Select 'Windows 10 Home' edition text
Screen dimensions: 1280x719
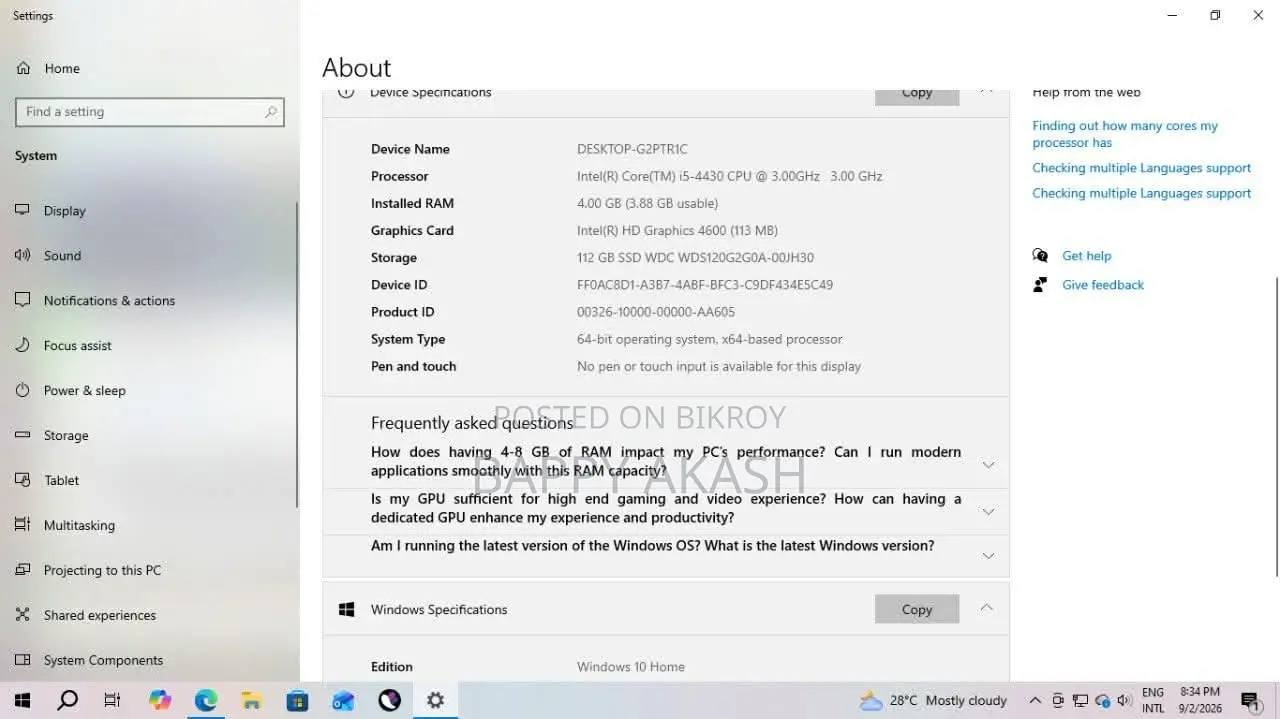click(631, 666)
